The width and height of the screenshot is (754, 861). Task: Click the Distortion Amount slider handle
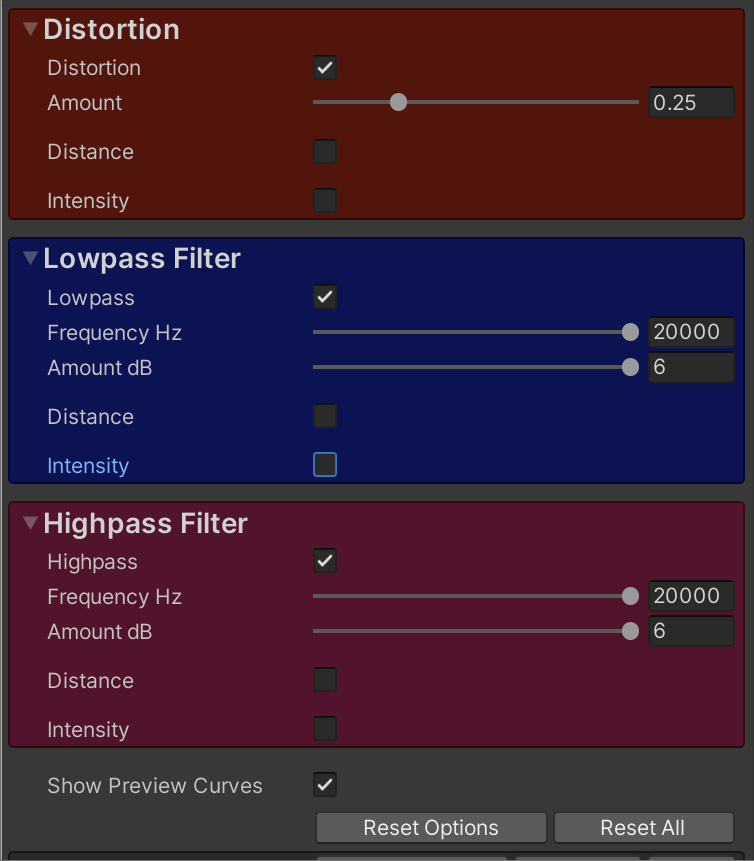pos(398,102)
